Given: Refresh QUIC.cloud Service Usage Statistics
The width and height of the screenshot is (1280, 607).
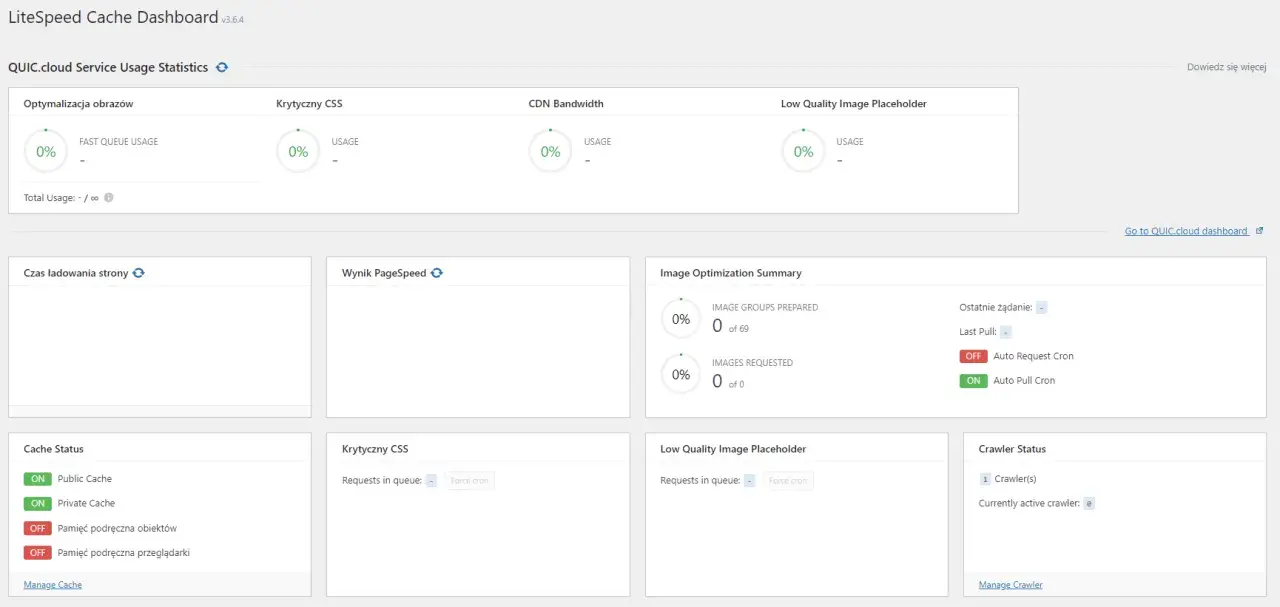Looking at the screenshot, I should [222, 67].
